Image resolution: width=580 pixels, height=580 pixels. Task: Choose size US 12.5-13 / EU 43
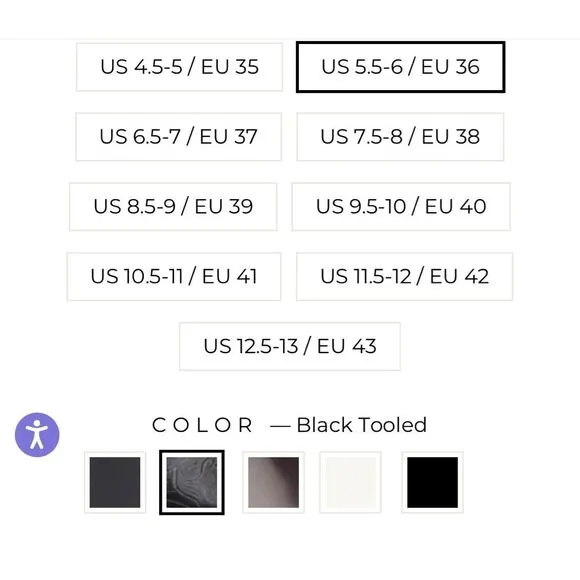[x=290, y=347]
